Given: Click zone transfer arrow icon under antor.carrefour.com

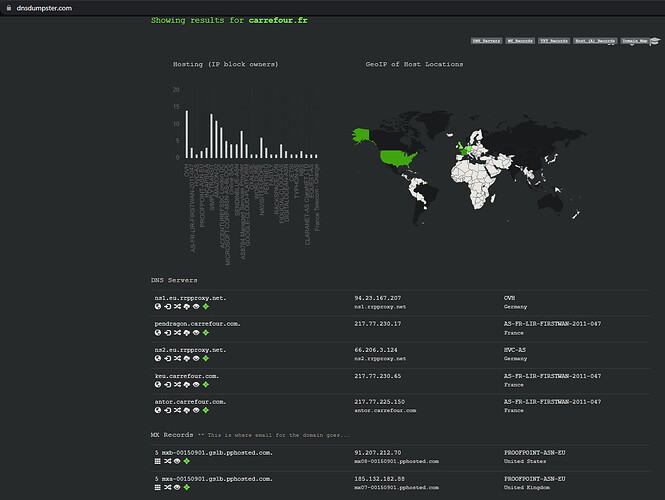Looking at the screenshot, I should pos(168,410).
